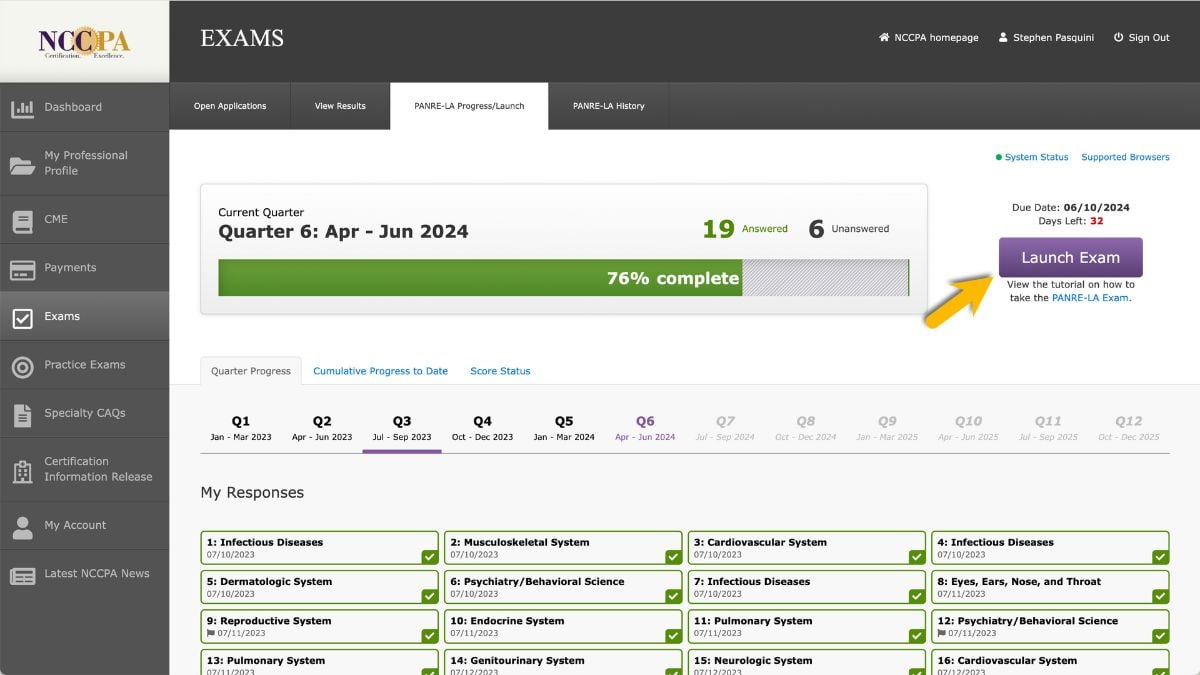1200x675 pixels.
Task: Open the Open Applications tab
Action: pyautogui.click(x=230, y=106)
